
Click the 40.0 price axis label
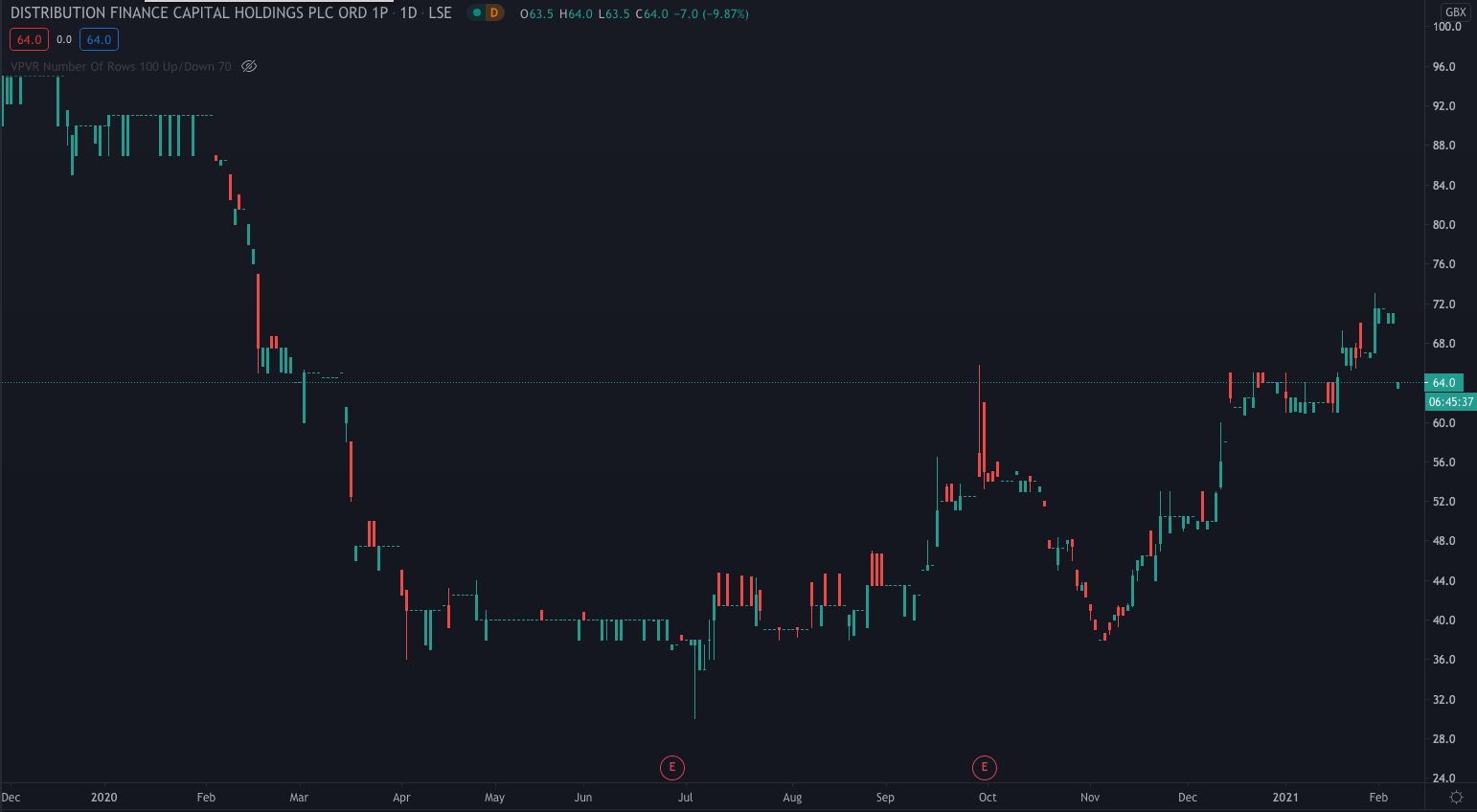pos(1443,620)
